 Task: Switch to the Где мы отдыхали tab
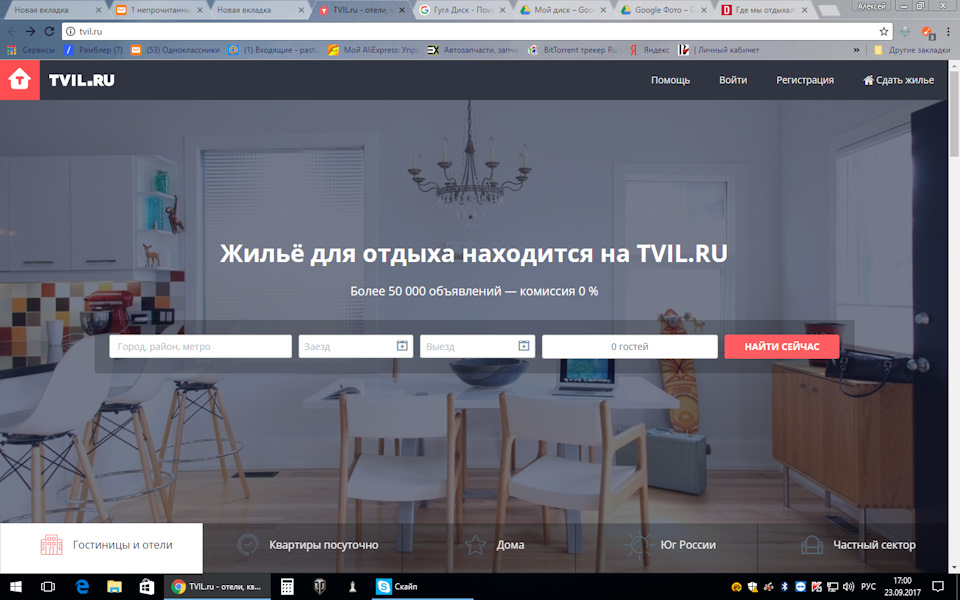coord(765,10)
